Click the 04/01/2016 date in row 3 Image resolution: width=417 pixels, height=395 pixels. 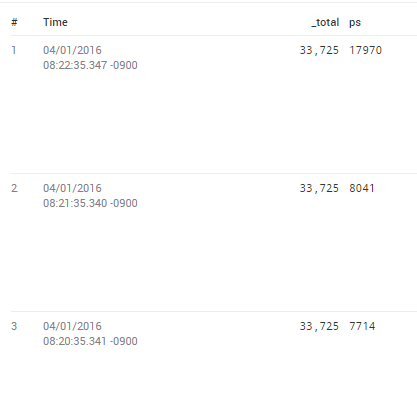(72, 326)
